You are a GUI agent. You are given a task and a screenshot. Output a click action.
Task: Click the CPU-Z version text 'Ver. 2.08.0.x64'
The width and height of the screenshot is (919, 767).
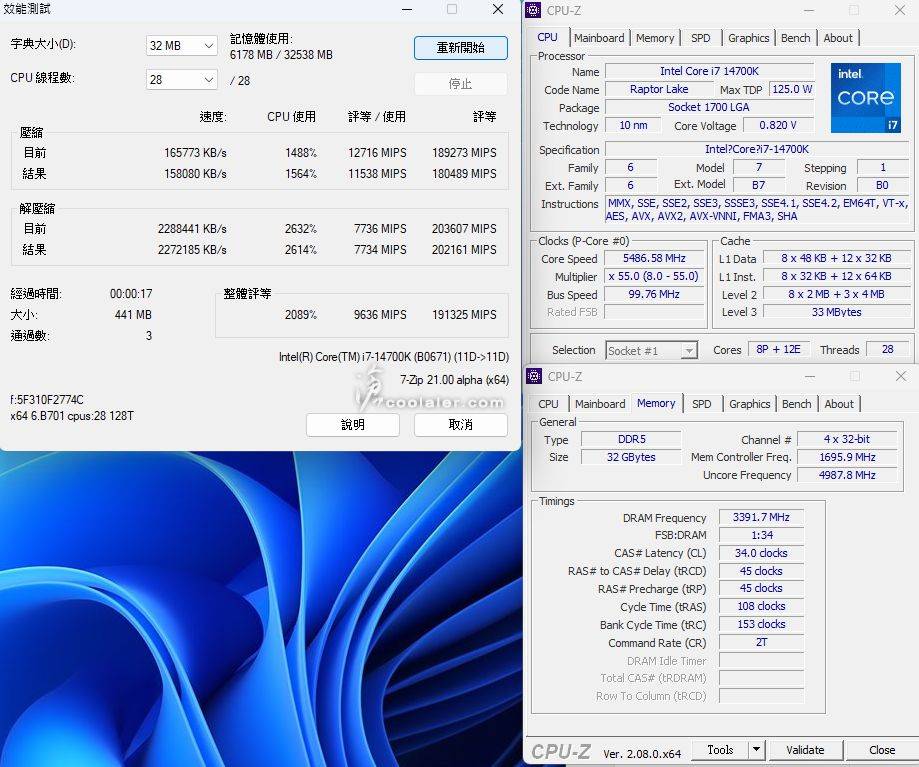pyautogui.click(x=642, y=754)
